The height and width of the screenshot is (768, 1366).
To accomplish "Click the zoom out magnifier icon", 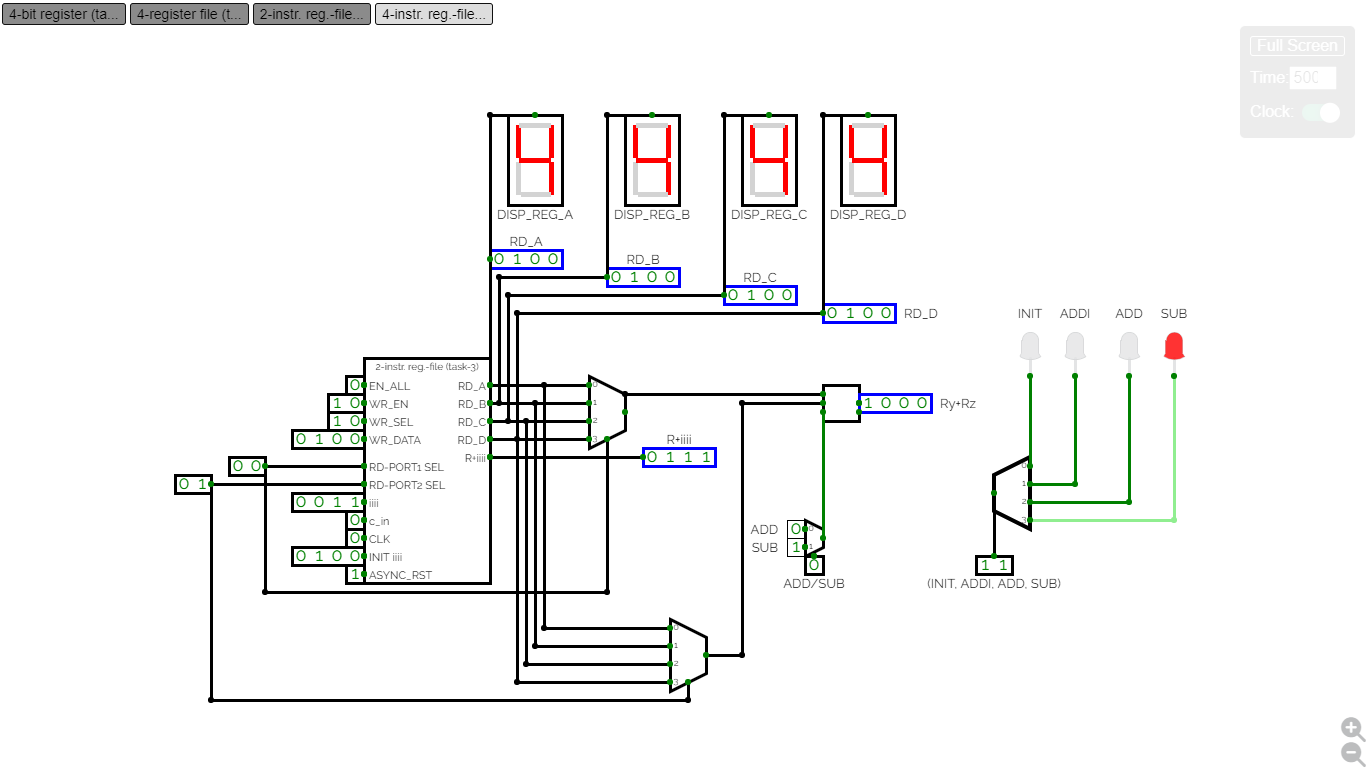I will click(1352, 754).
